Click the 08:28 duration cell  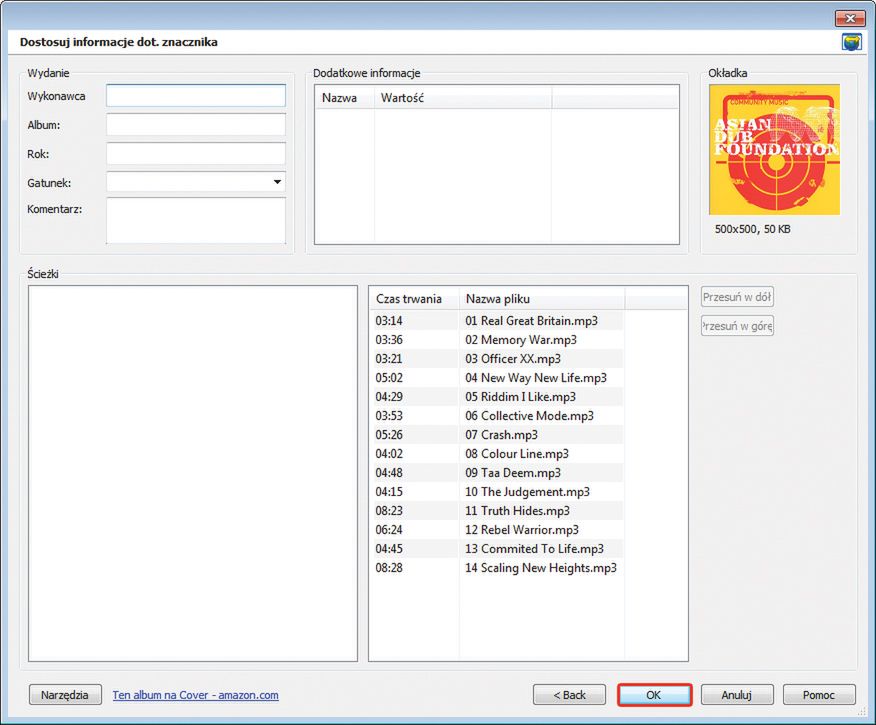tap(389, 567)
